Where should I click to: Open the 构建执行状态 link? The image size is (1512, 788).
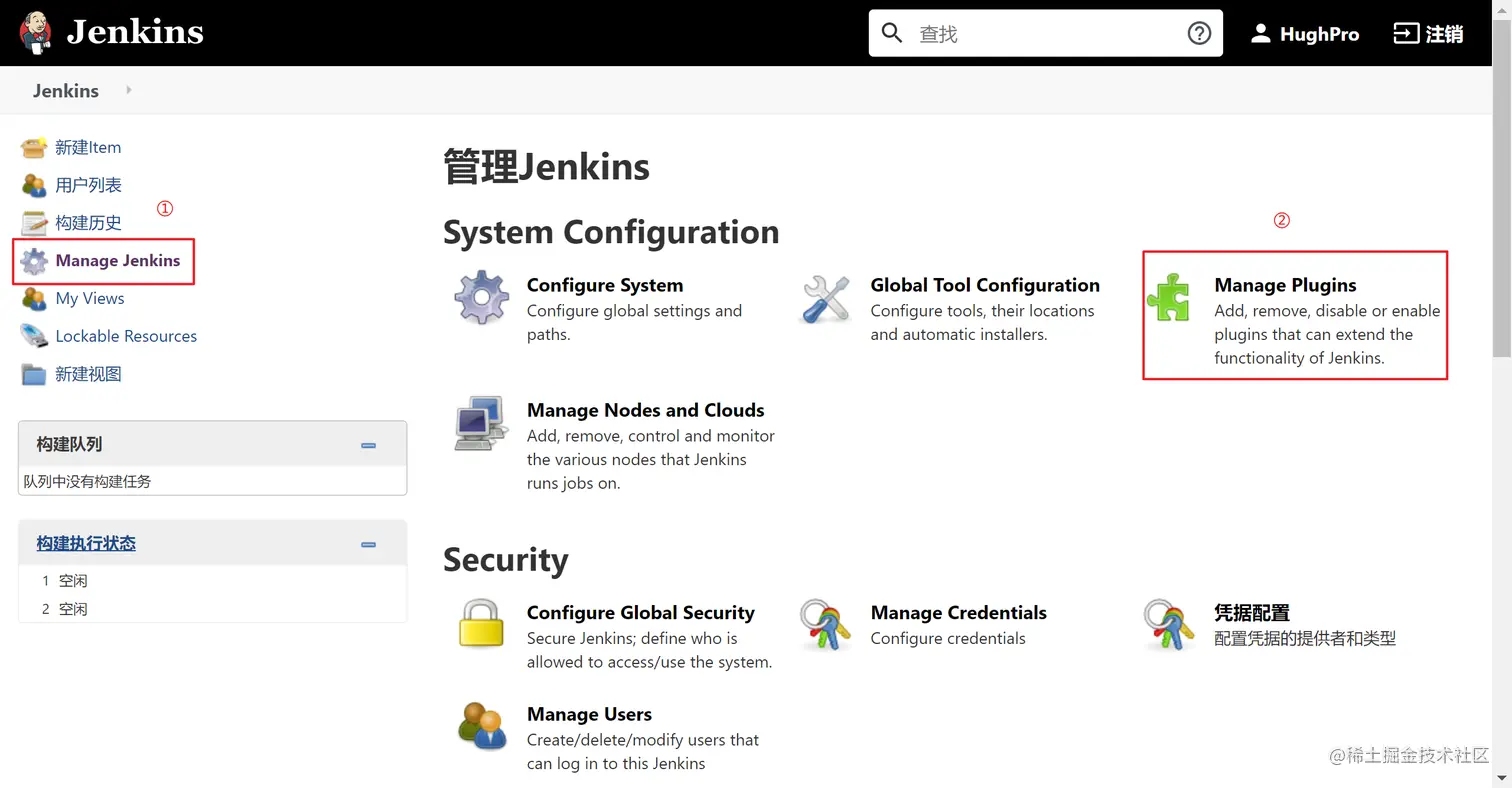pyautogui.click(x=86, y=543)
